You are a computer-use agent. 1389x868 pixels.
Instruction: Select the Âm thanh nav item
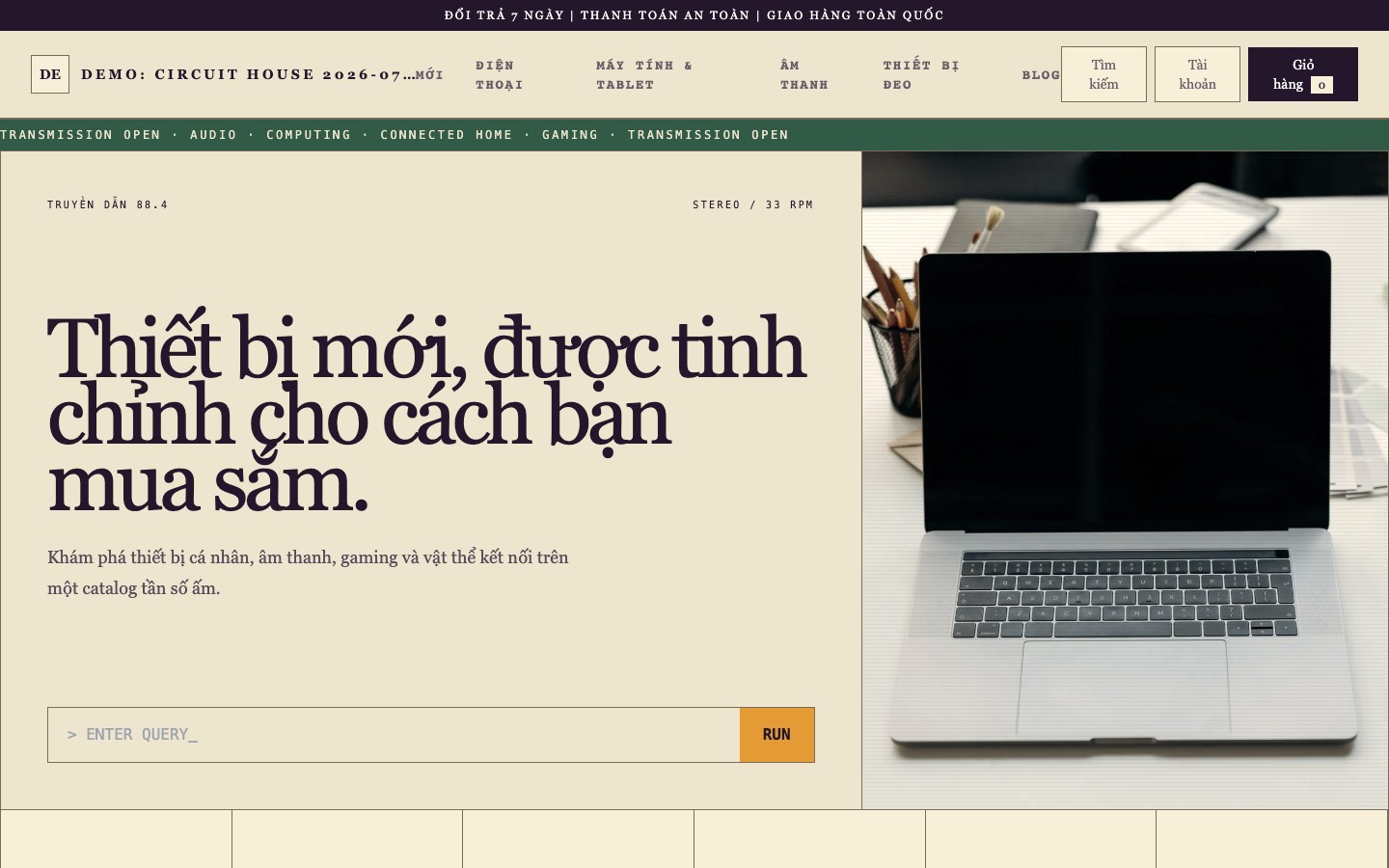tap(804, 74)
